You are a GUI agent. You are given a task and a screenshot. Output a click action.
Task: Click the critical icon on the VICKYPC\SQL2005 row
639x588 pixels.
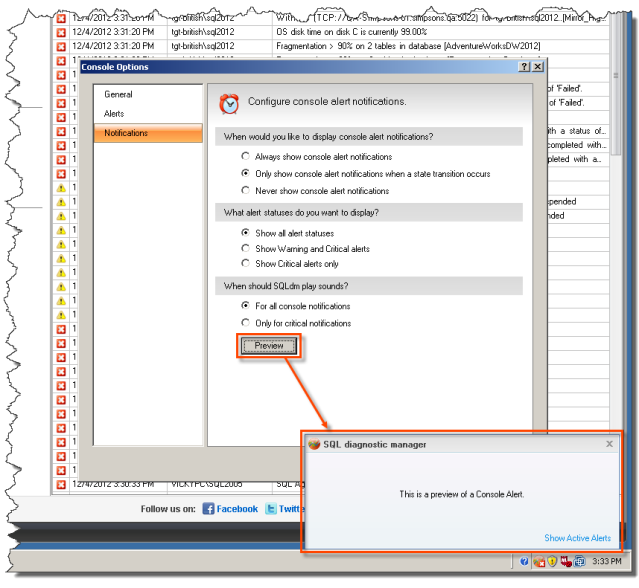click(61, 484)
